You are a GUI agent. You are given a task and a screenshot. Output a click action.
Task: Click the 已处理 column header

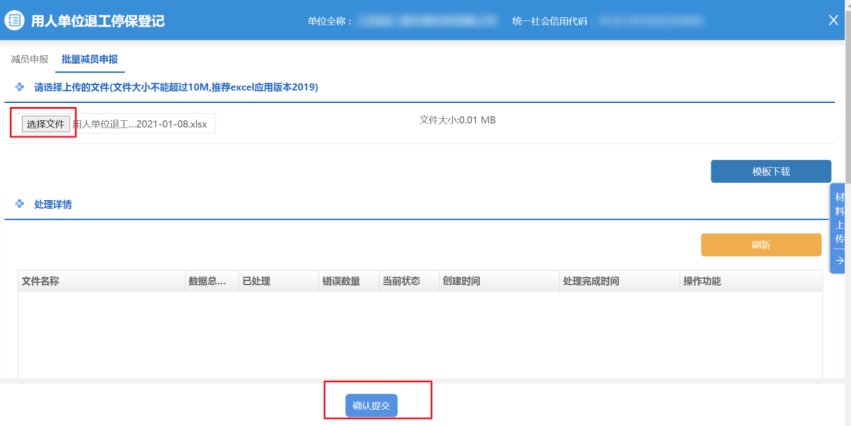point(256,281)
